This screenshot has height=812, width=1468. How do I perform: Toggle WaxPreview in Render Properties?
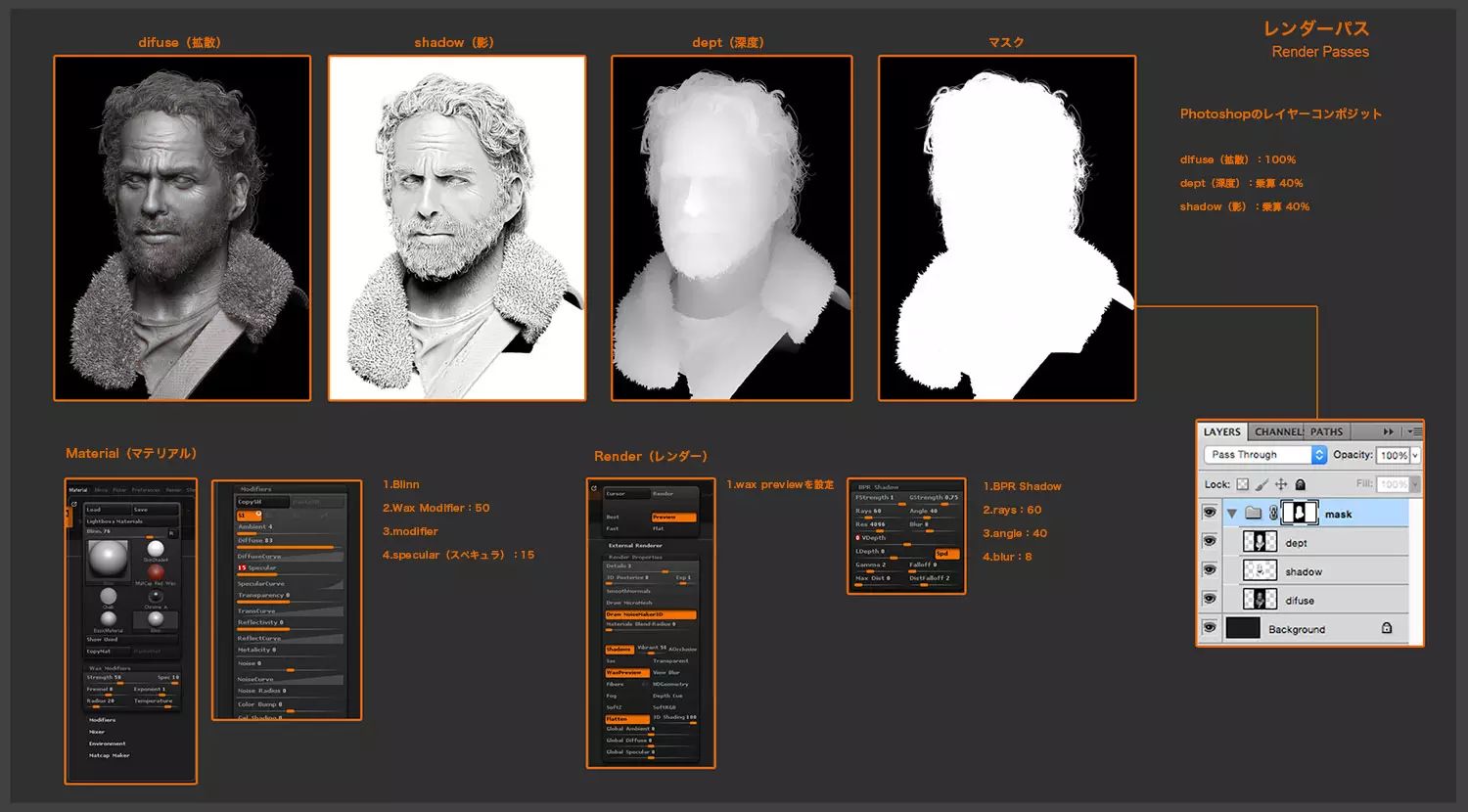[x=626, y=672]
